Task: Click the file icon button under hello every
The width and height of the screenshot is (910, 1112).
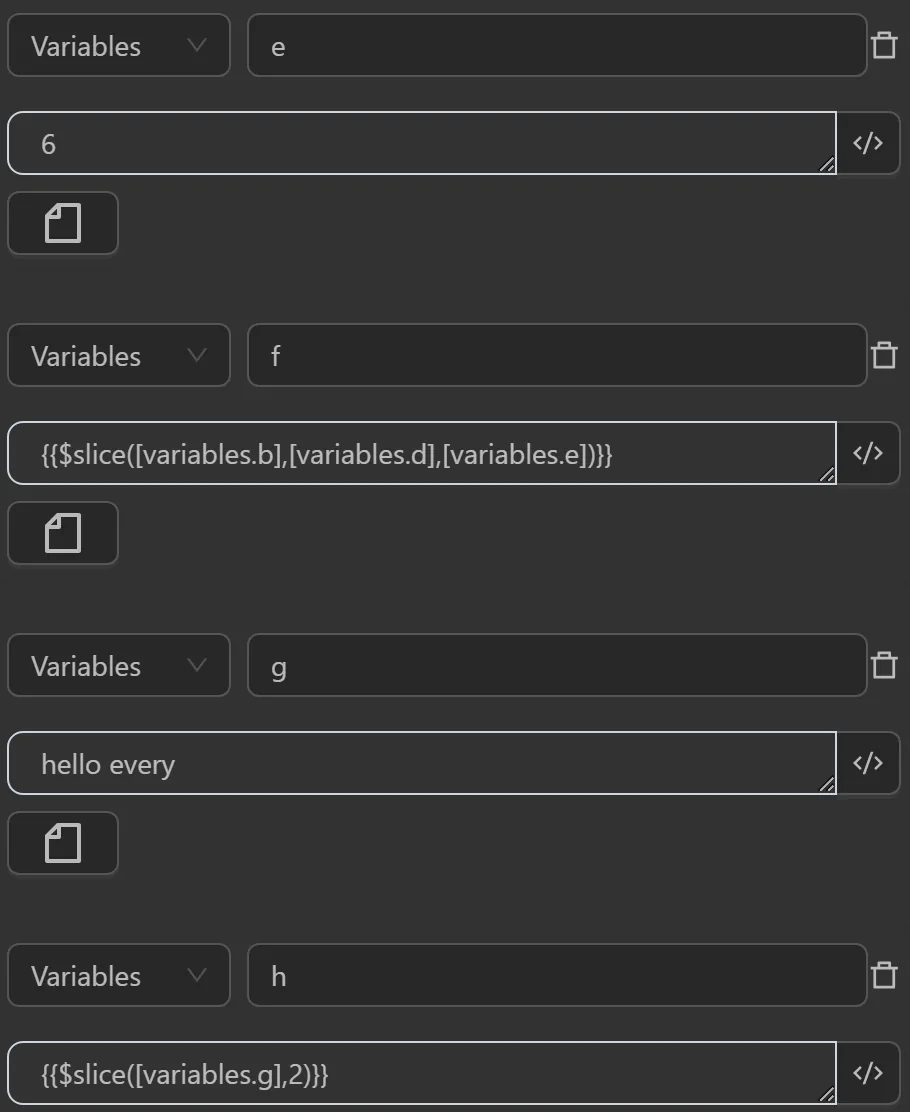Action: [x=63, y=843]
